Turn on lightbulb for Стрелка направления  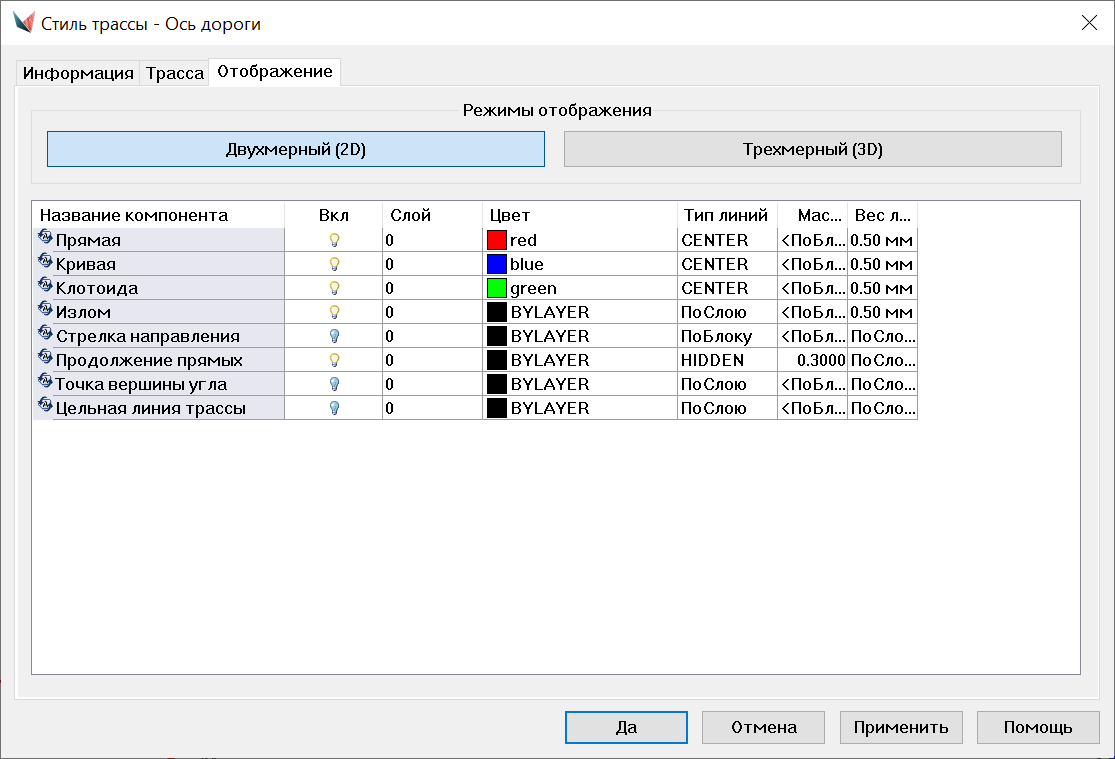334,336
